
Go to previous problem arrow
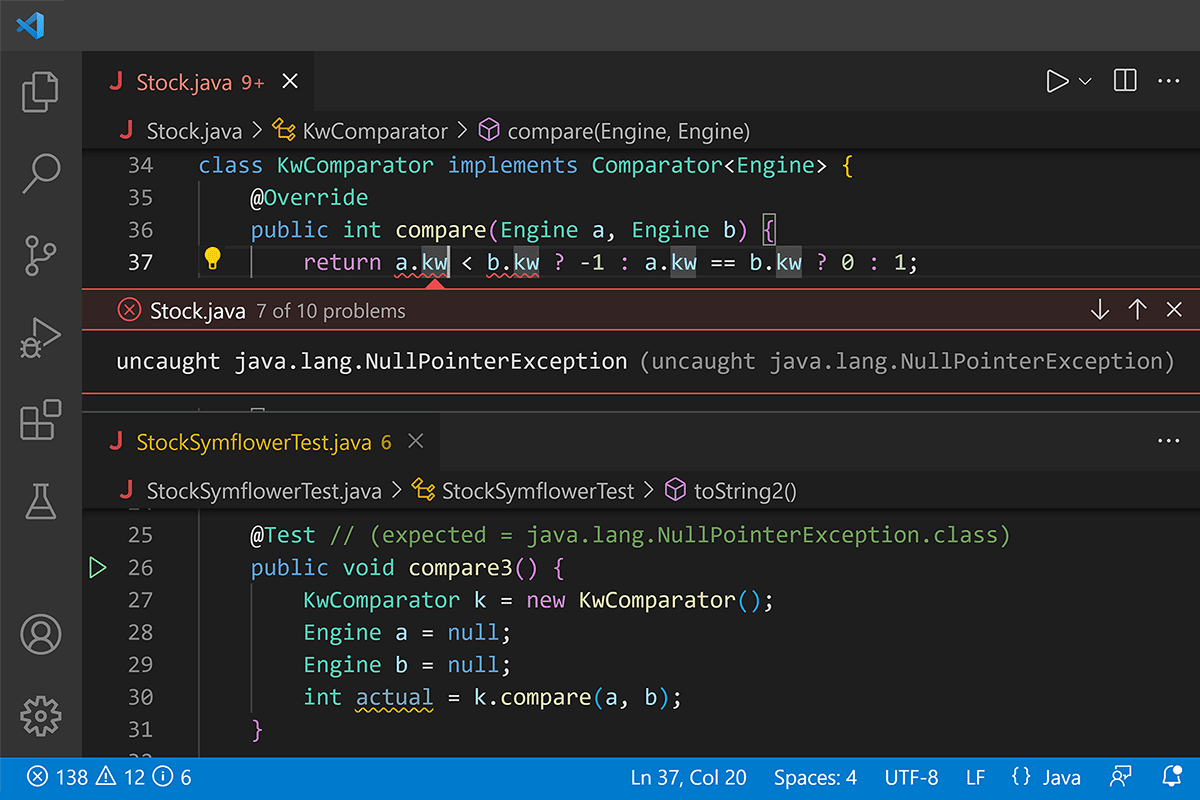click(x=1137, y=310)
